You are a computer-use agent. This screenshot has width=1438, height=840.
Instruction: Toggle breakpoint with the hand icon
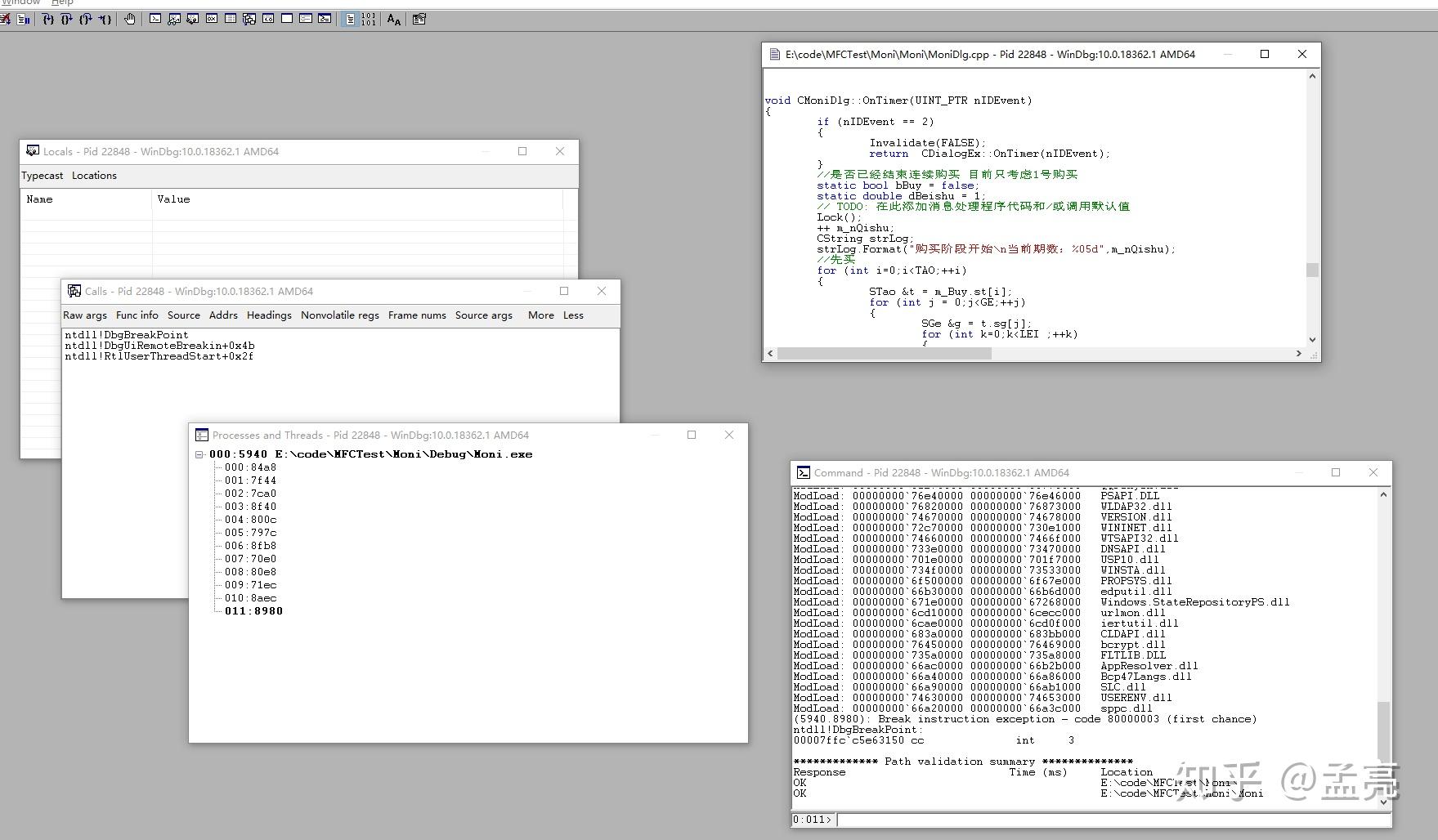(130, 19)
